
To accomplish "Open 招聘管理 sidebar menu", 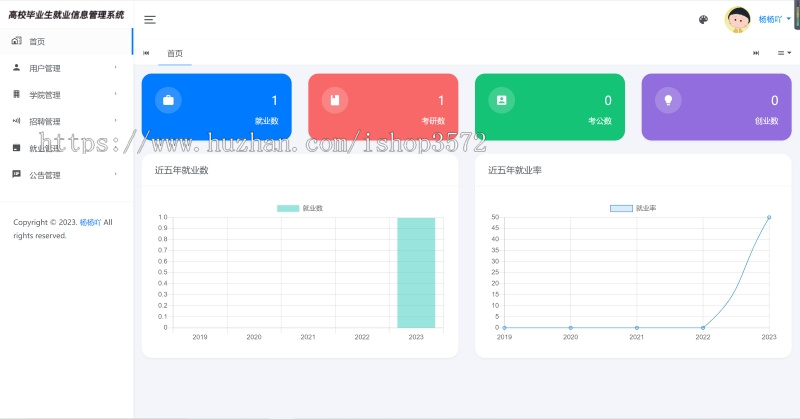I will pos(66,121).
